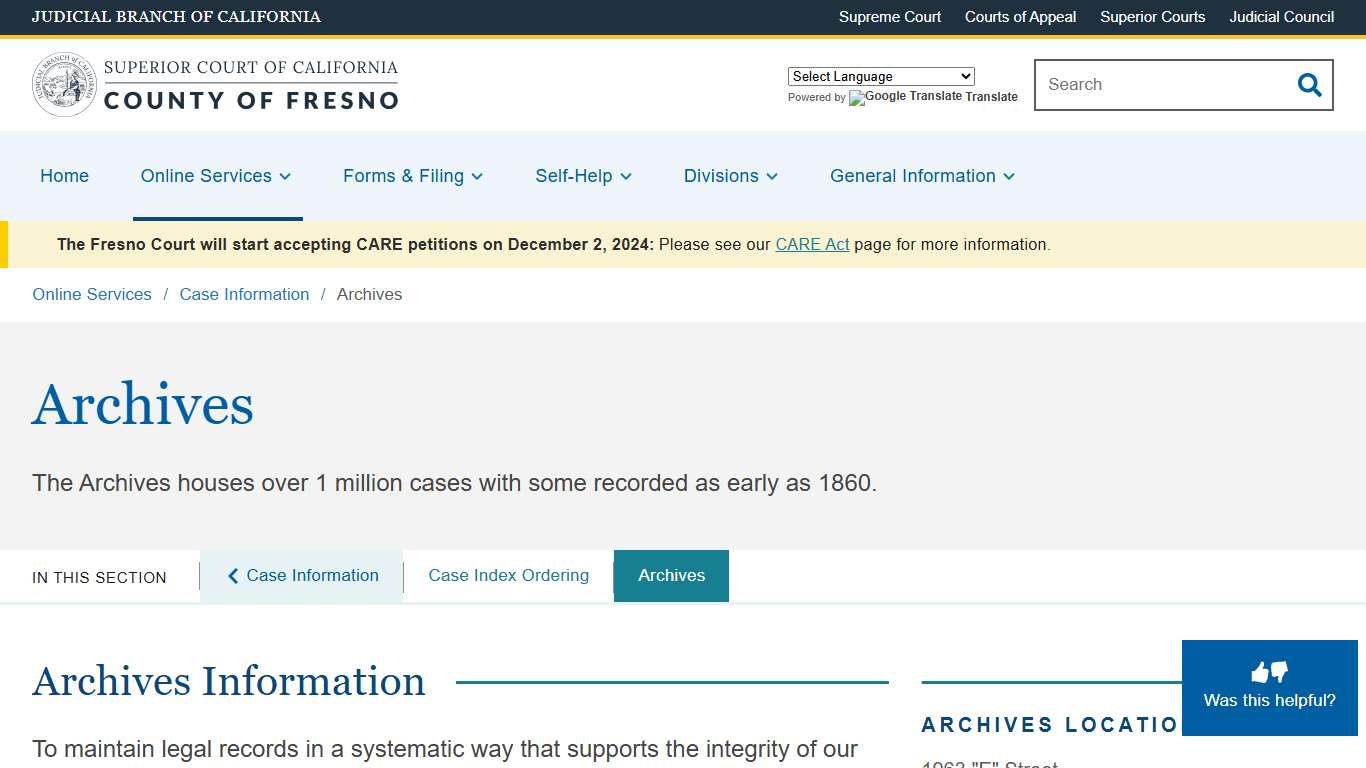1366x768 pixels.
Task: Open the Select Language dropdown
Action: (880, 76)
